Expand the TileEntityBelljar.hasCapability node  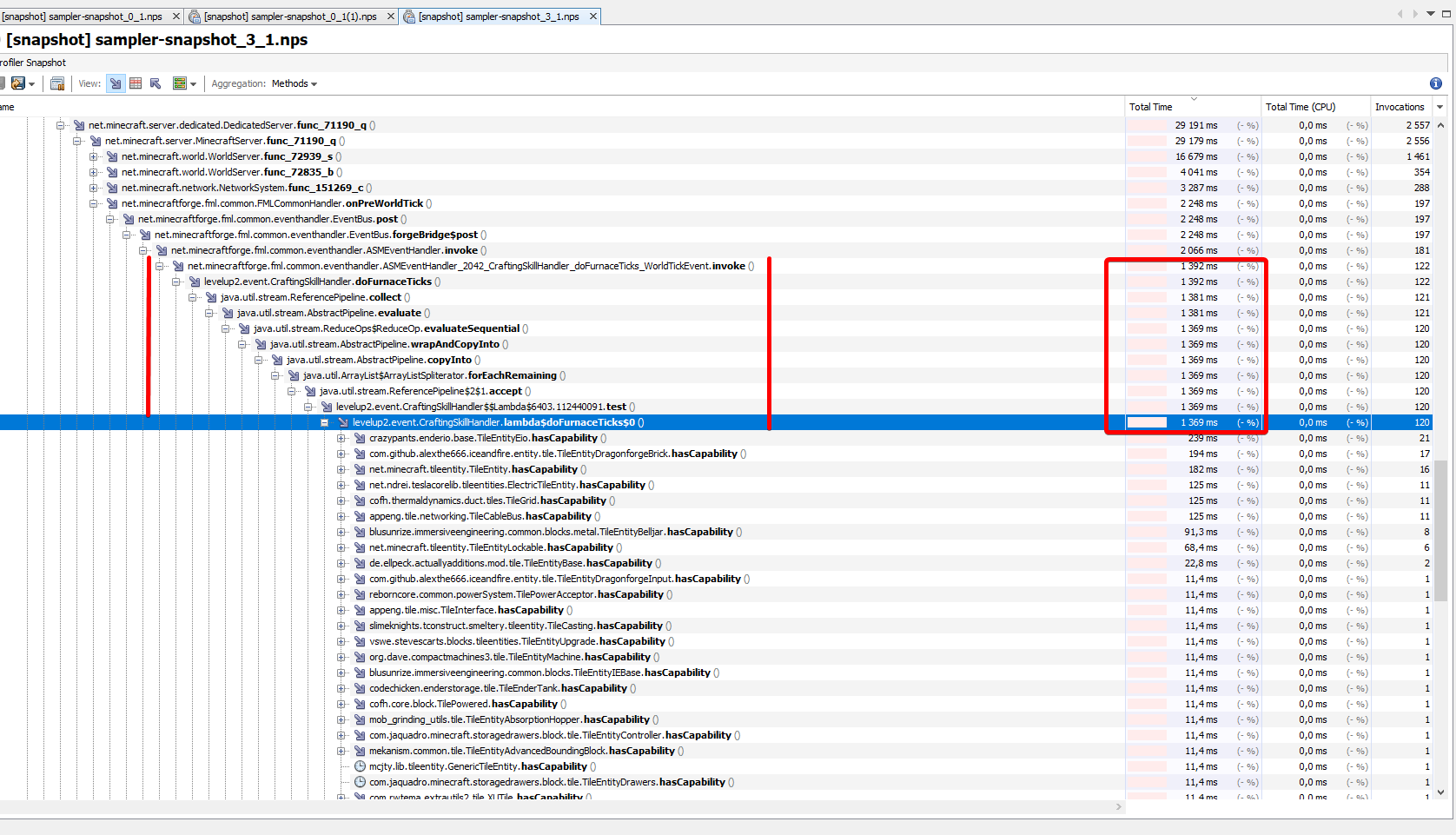(x=341, y=532)
